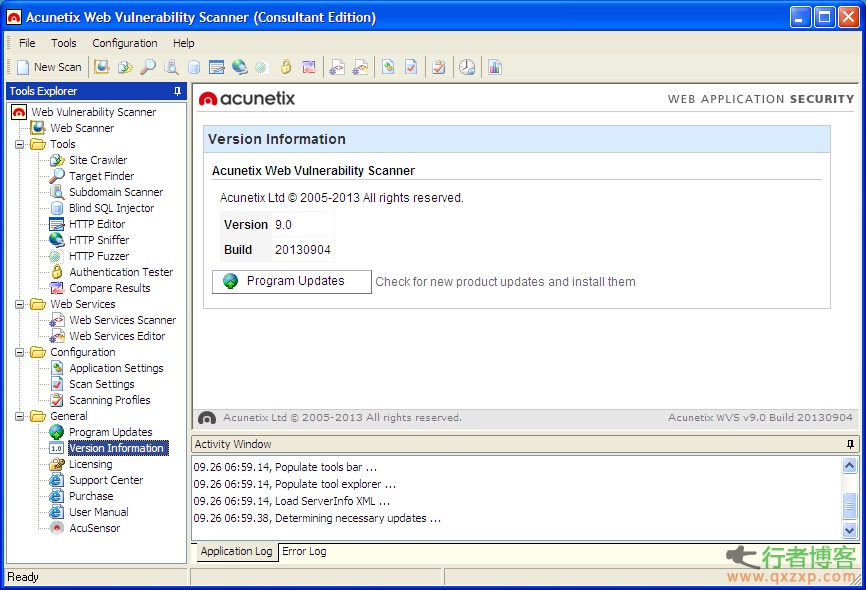Viewport: 866px width, 590px height.
Task: Select Authentication Tester tree item
Action: tap(122, 272)
